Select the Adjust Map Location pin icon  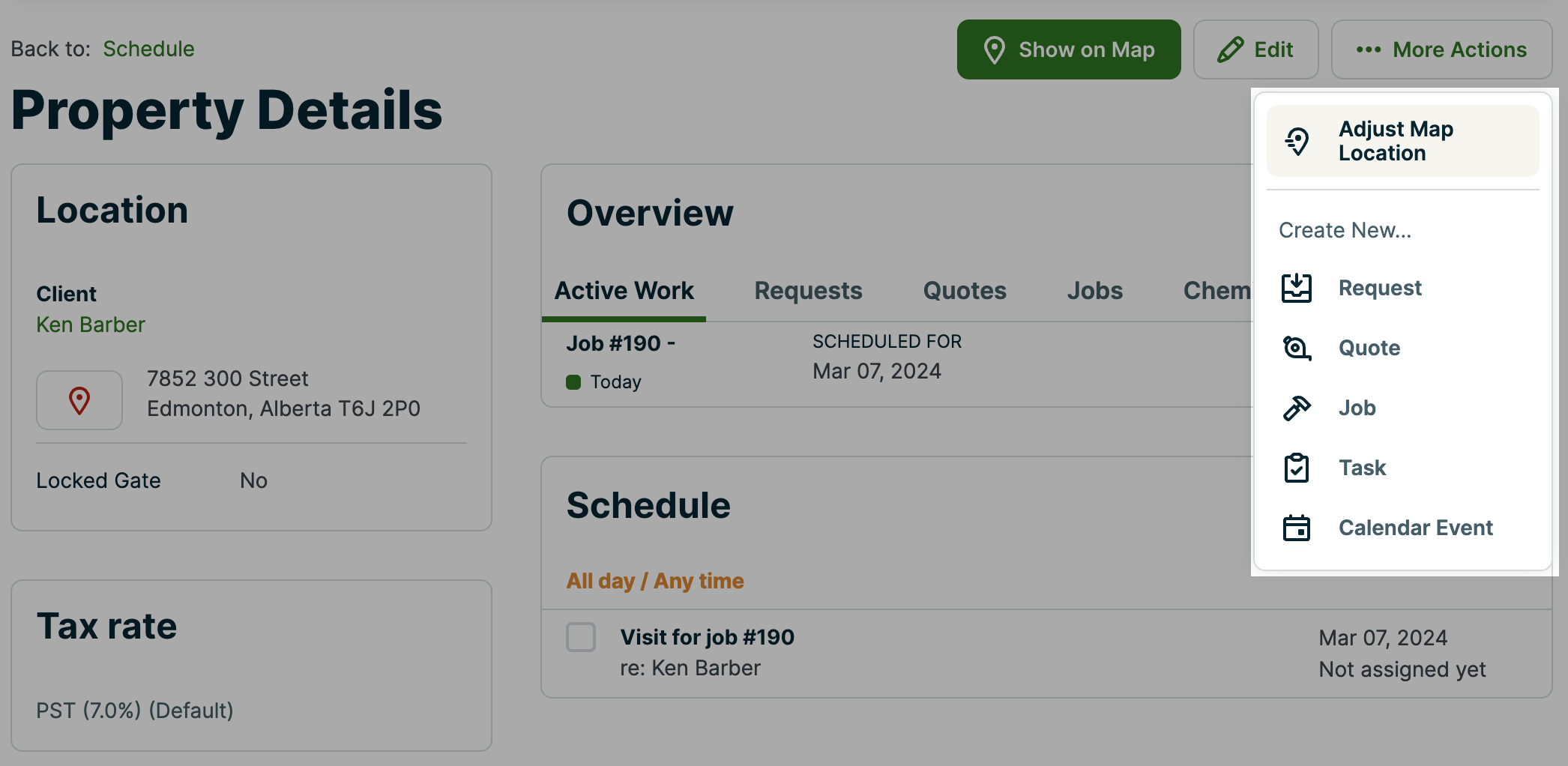tap(1297, 140)
